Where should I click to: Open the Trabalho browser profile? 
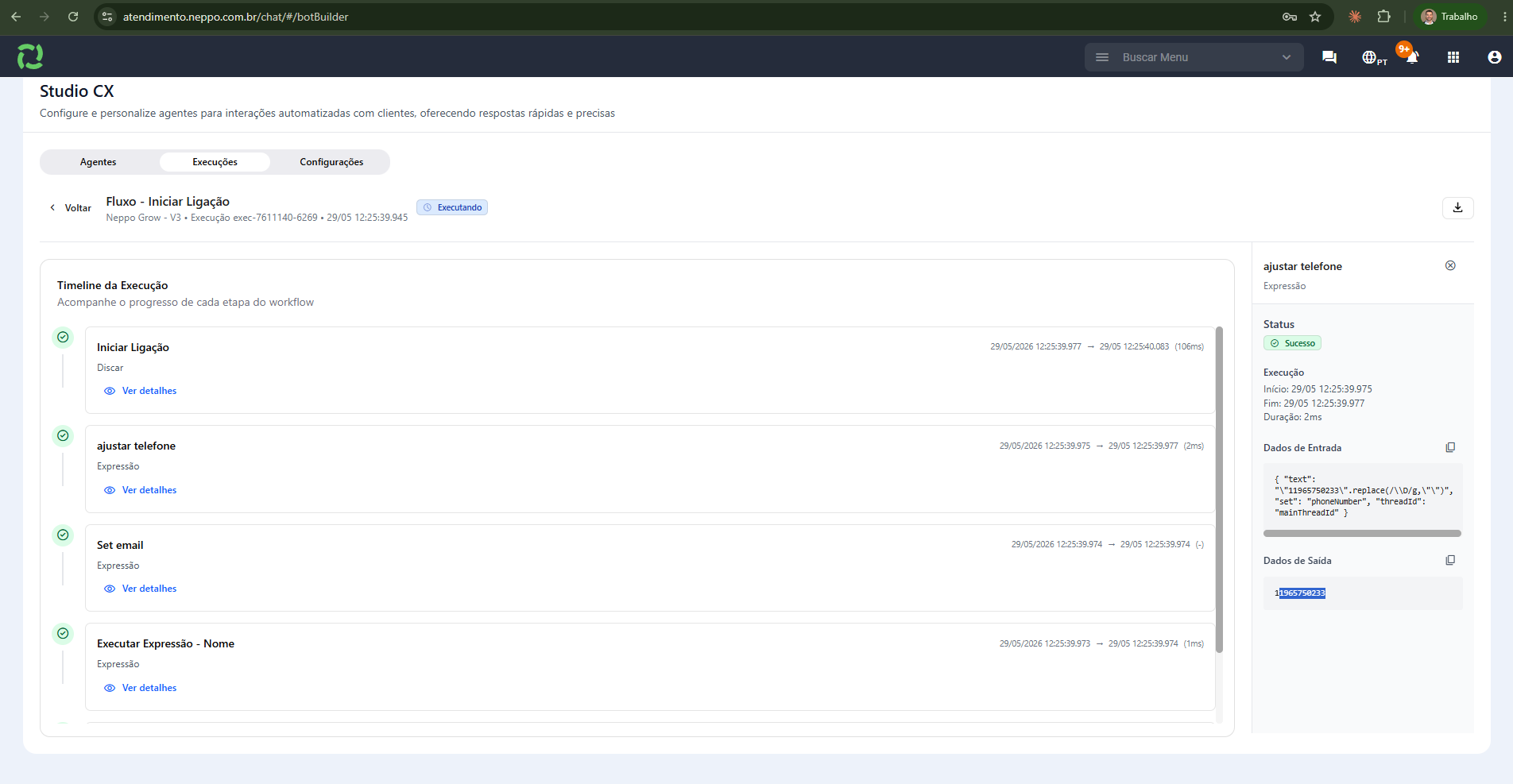click(x=1449, y=17)
